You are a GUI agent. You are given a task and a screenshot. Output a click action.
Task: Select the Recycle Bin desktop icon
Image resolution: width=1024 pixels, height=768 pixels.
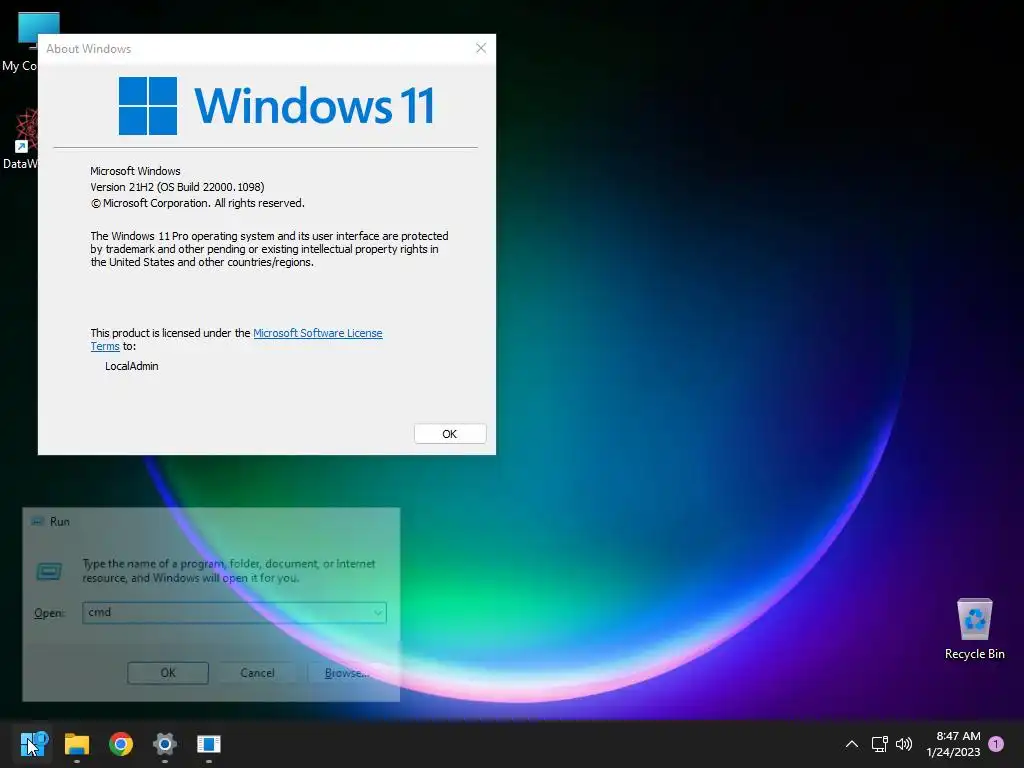974,630
